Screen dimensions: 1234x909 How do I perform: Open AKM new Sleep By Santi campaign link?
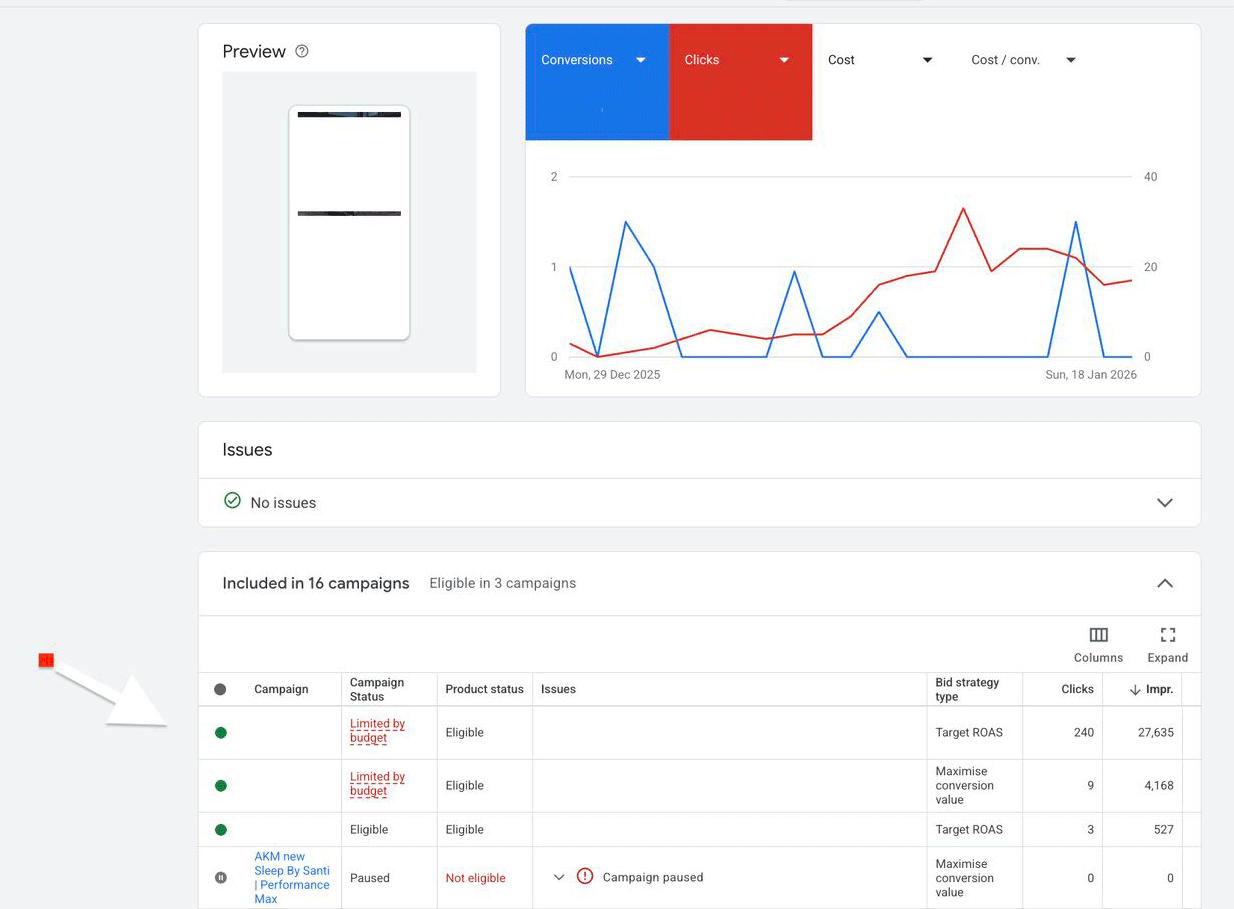[291, 877]
